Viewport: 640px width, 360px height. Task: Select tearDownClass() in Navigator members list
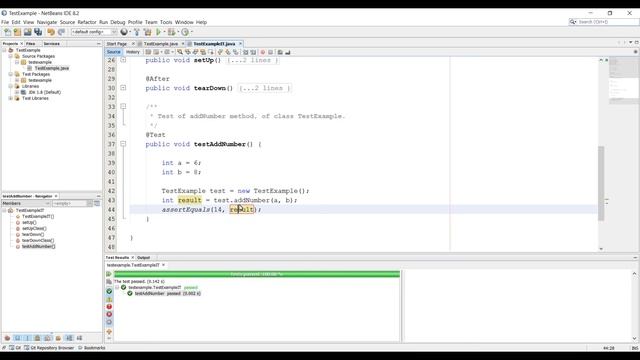[38, 240]
